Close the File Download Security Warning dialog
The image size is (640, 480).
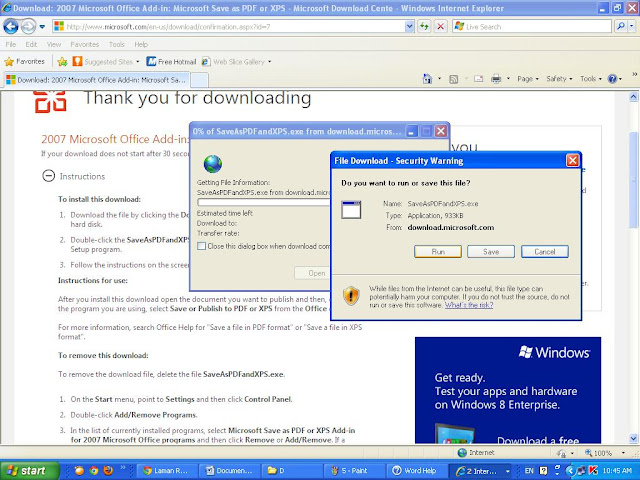pos(572,160)
